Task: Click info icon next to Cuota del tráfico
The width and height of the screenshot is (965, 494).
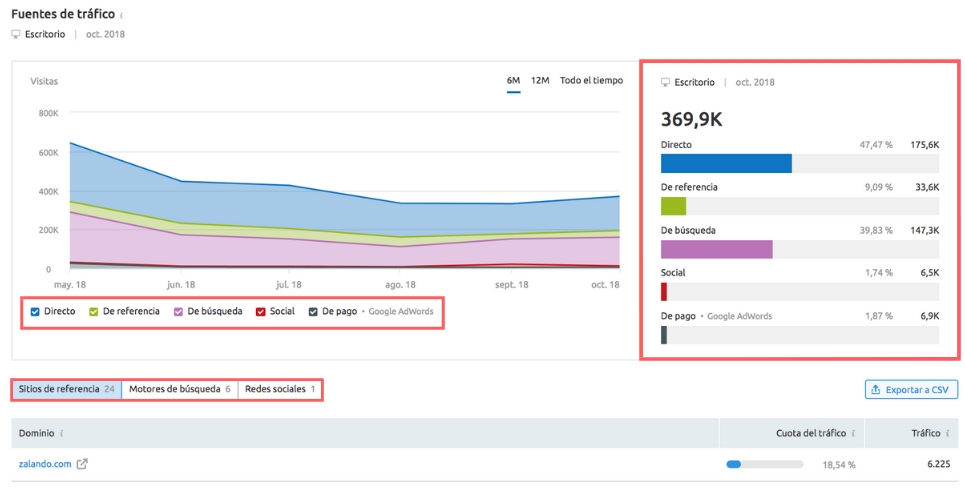Action: coord(853,433)
